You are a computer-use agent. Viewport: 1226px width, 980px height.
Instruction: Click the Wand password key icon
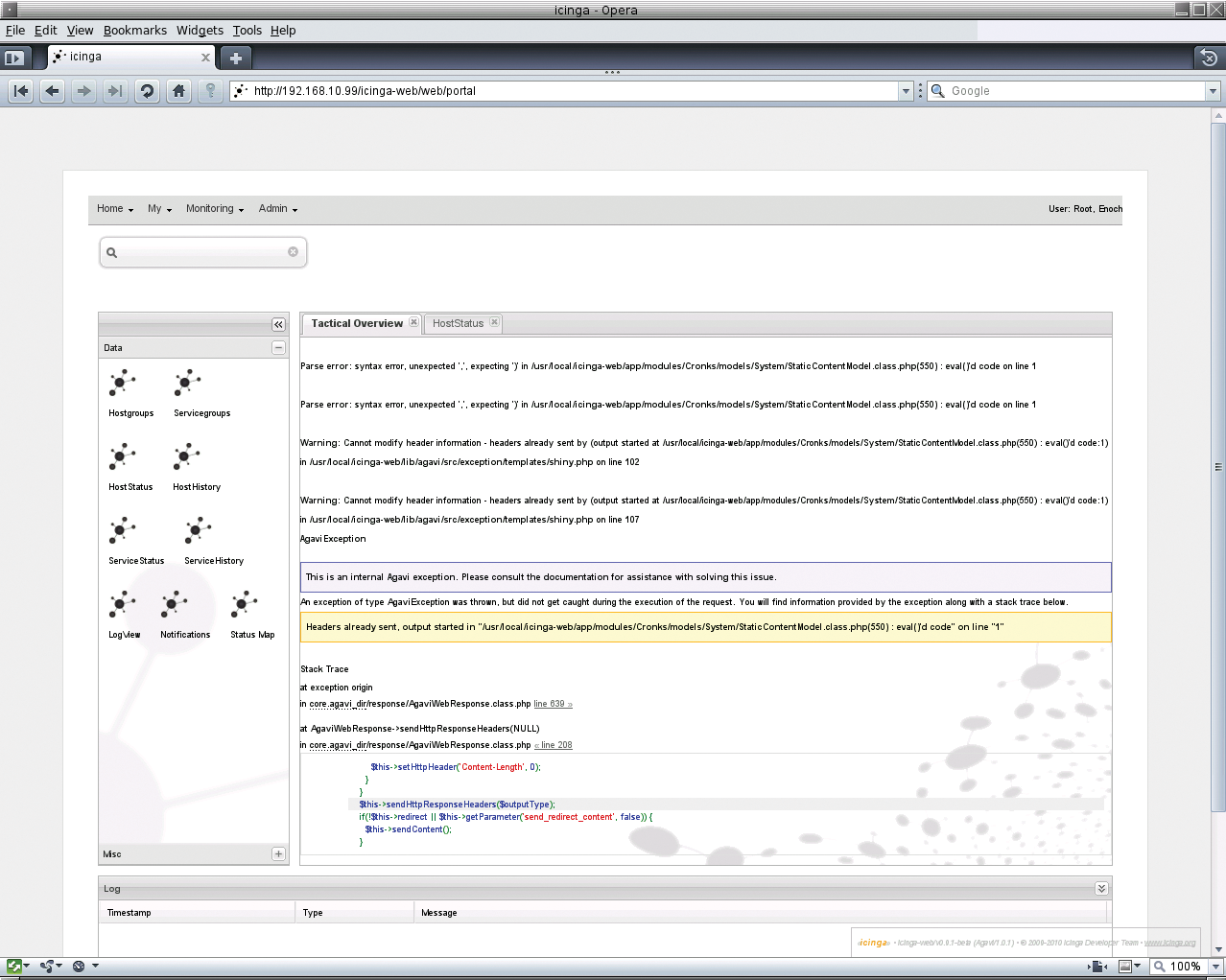pyautogui.click(x=211, y=91)
